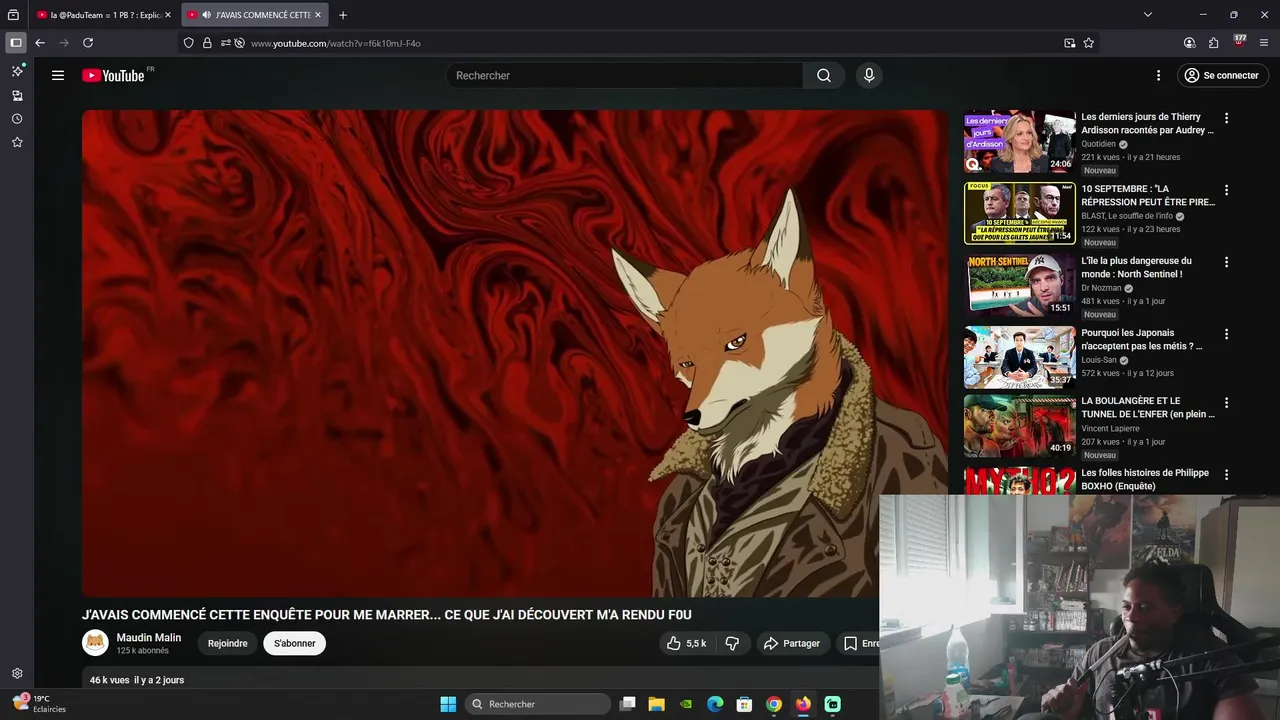1280x720 pixels.
Task: Open the uBlock extension icon showing 177
Action: click(x=1239, y=42)
